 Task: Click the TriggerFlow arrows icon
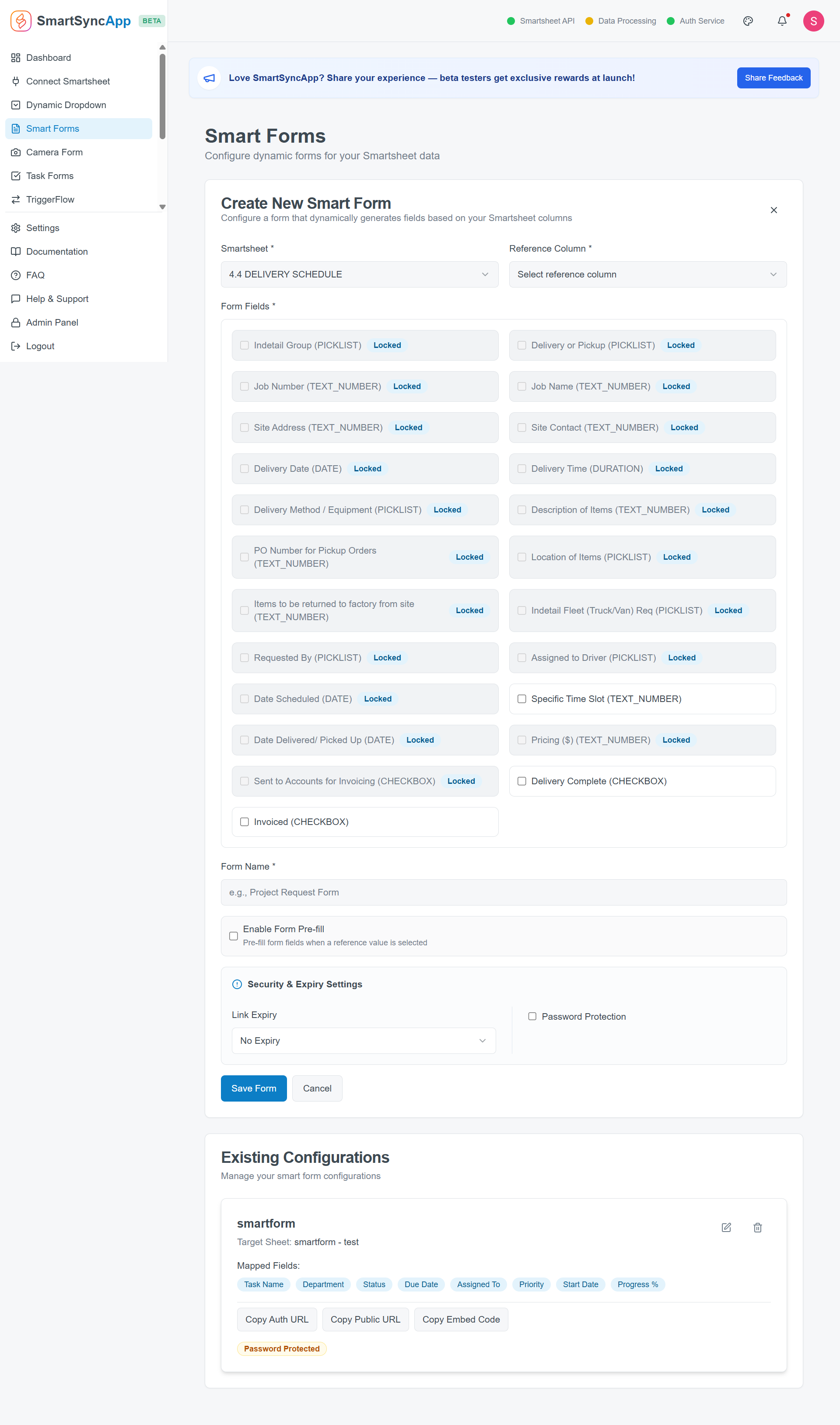coord(16,199)
